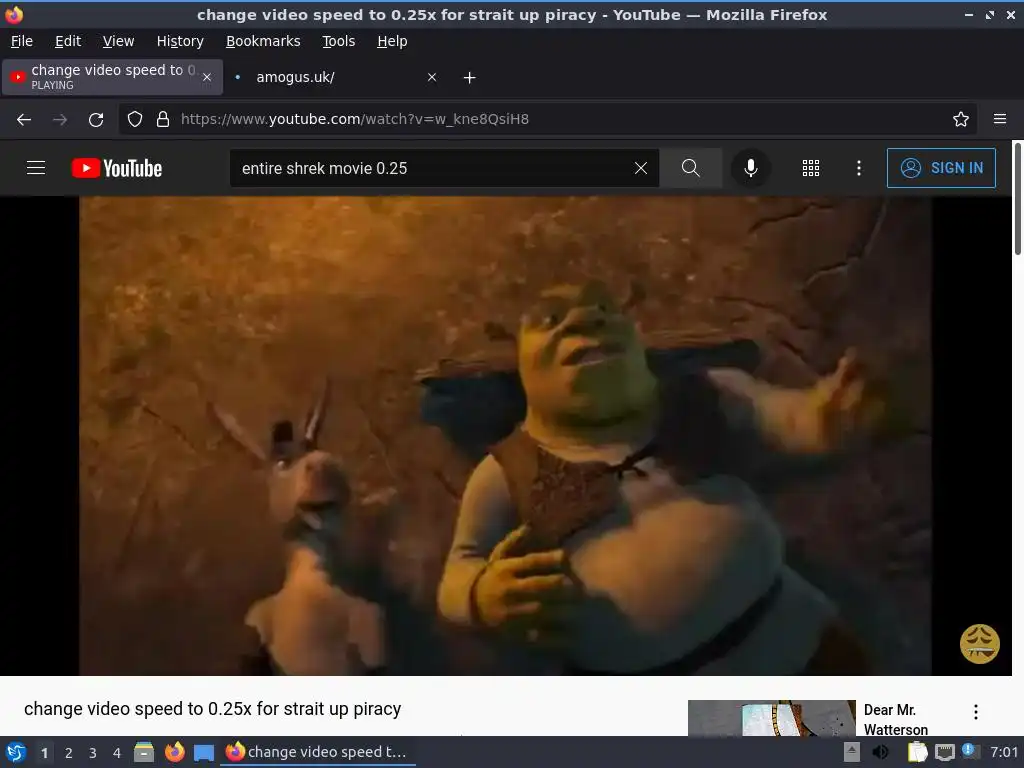The width and height of the screenshot is (1024, 768).
Task: Show site security padlock info
Action: [x=163, y=119]
